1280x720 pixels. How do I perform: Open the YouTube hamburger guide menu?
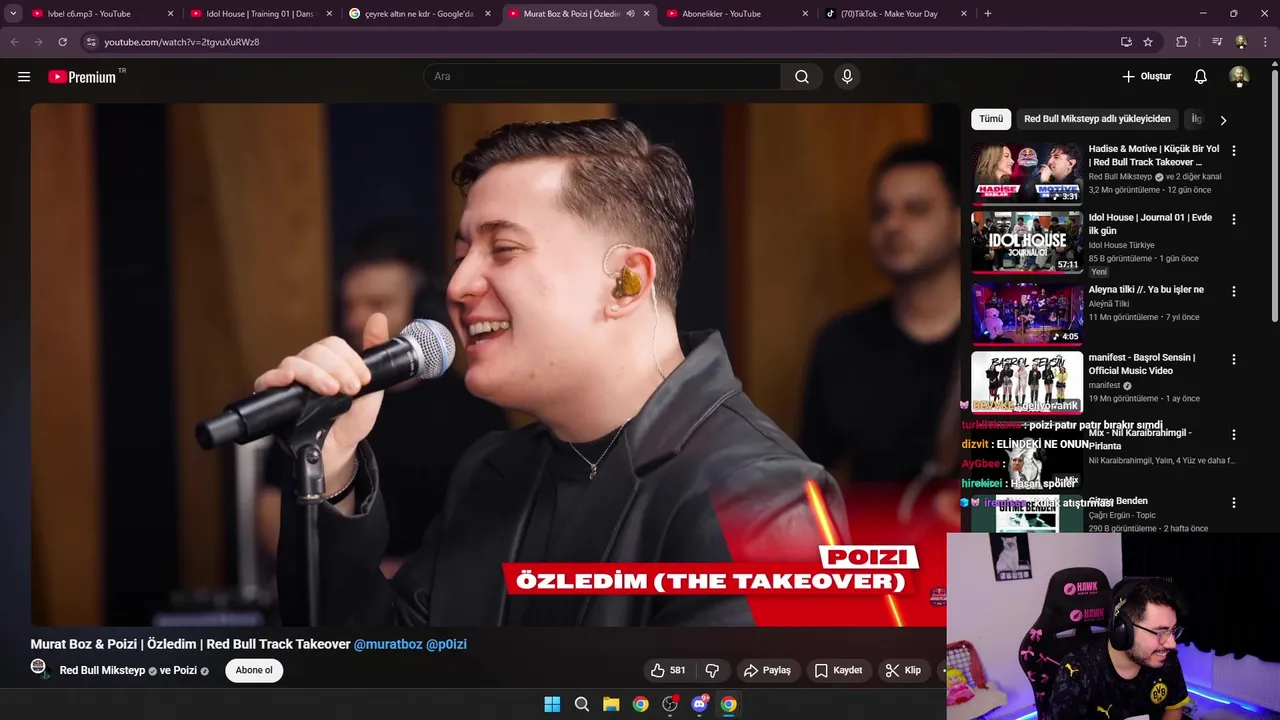(24, 76)
